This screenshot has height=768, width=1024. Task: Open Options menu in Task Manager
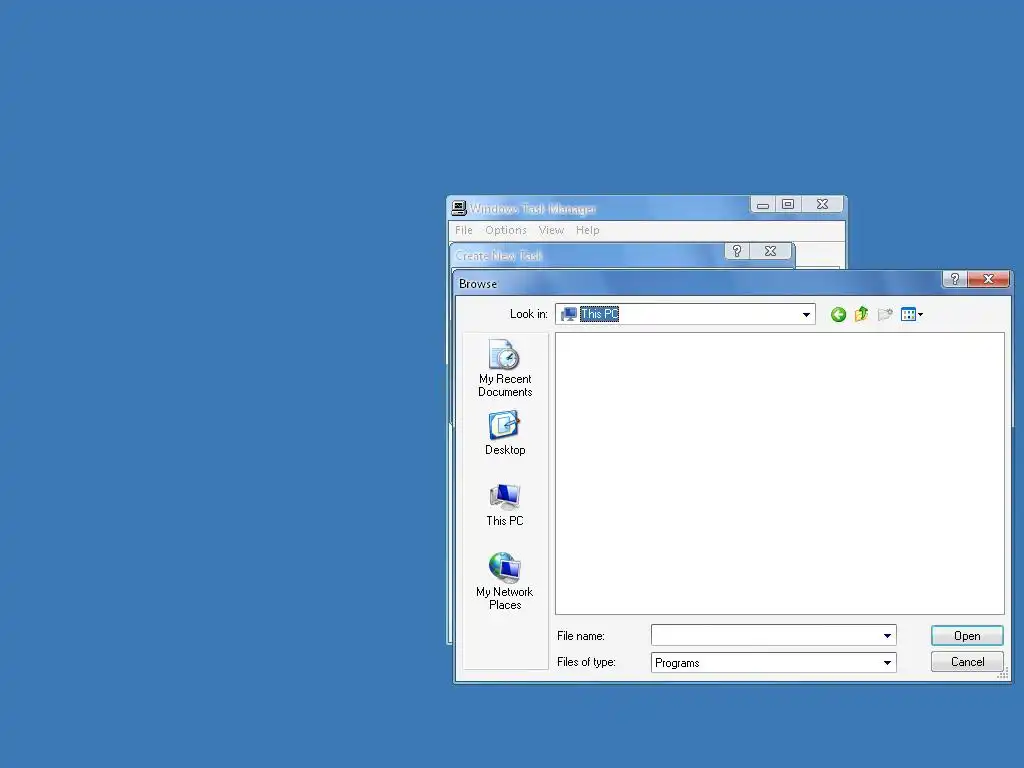coord(505,230)
